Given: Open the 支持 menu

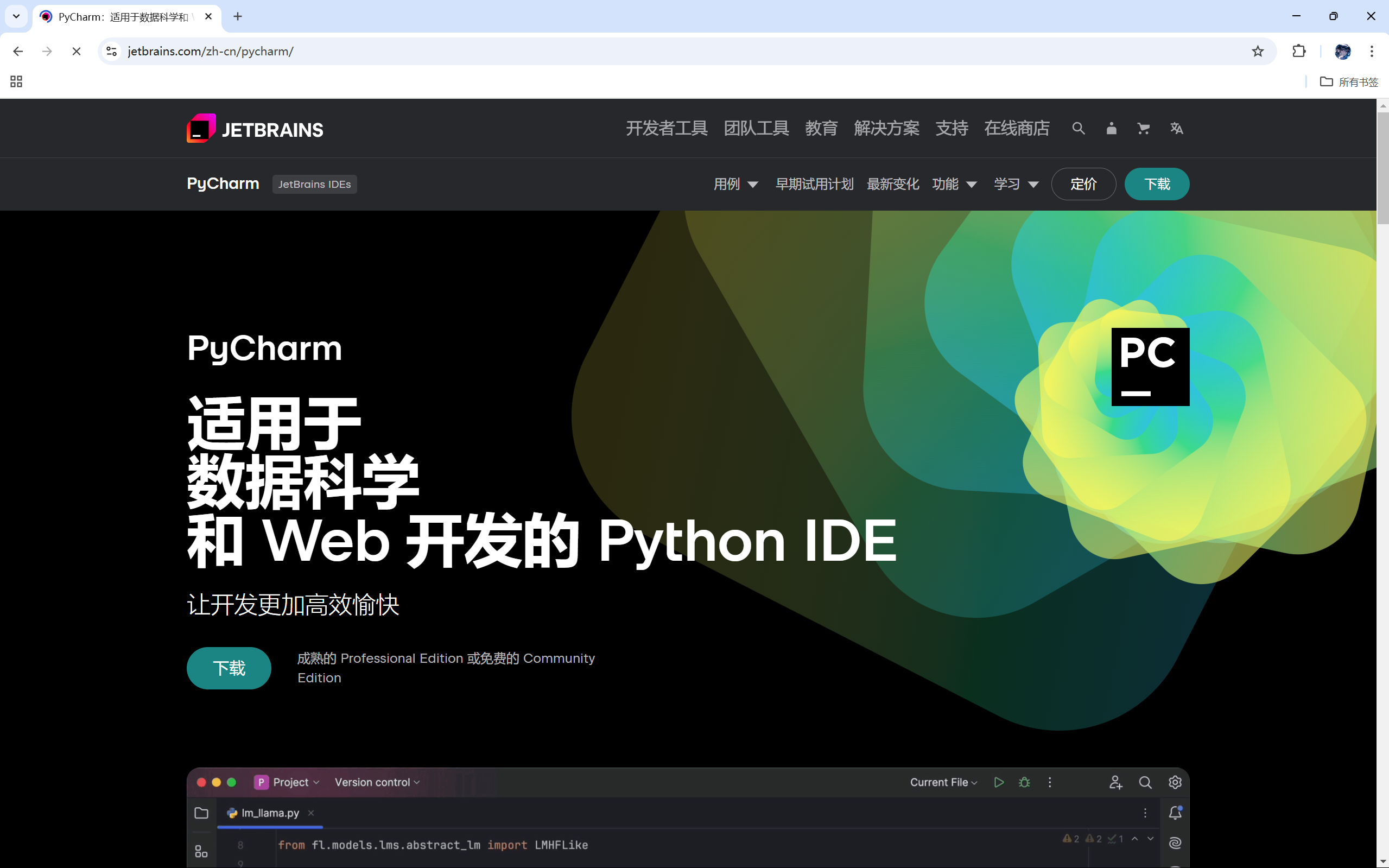Looking at the screenshot, I should tap(952, 128).
